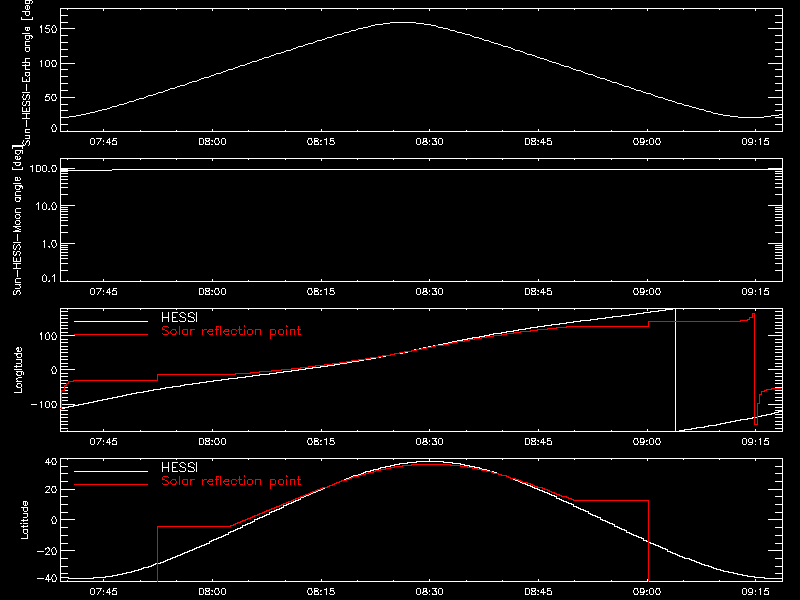Image resolution: width=800 pixels, height=600 pixels.
Task: Click 08:30 label under Latitude plot
Action: 429,592
